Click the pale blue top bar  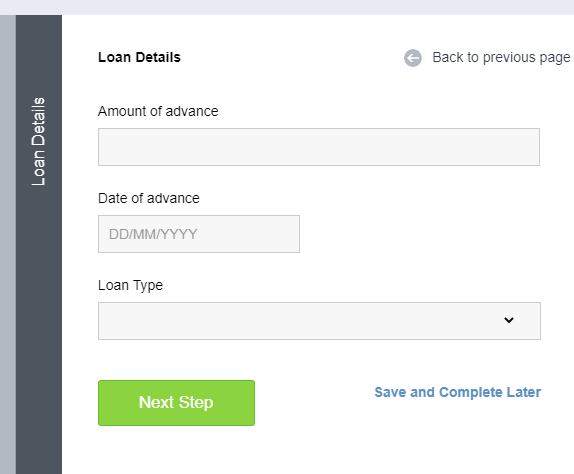[x=287, y=7]
